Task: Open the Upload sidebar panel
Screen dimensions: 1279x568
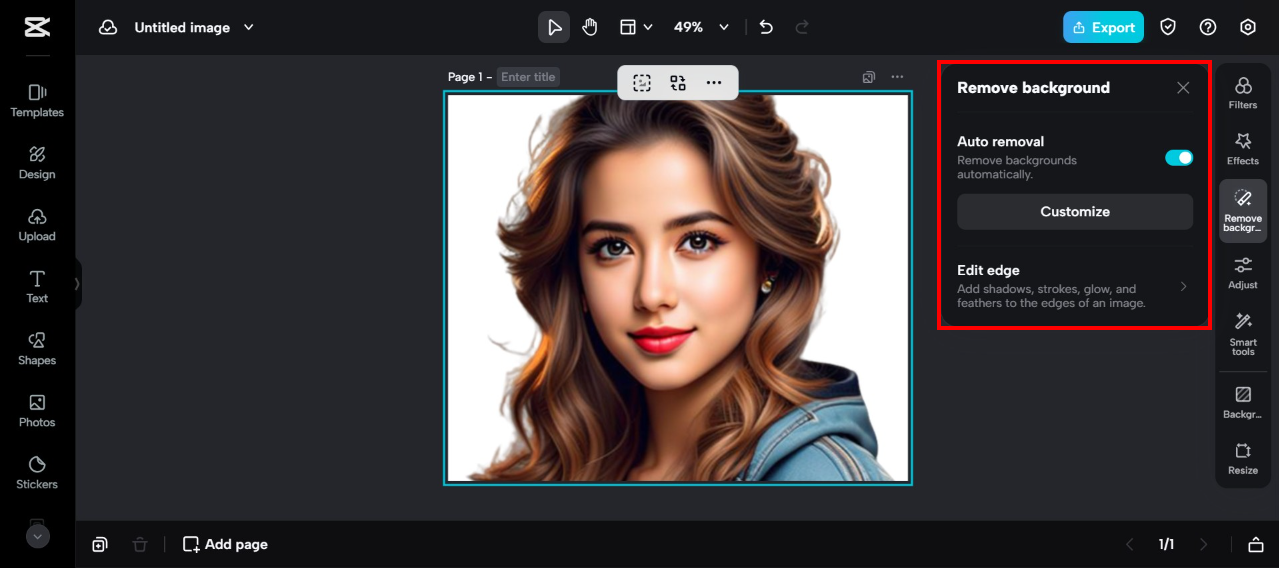Action: click(37, 224)
